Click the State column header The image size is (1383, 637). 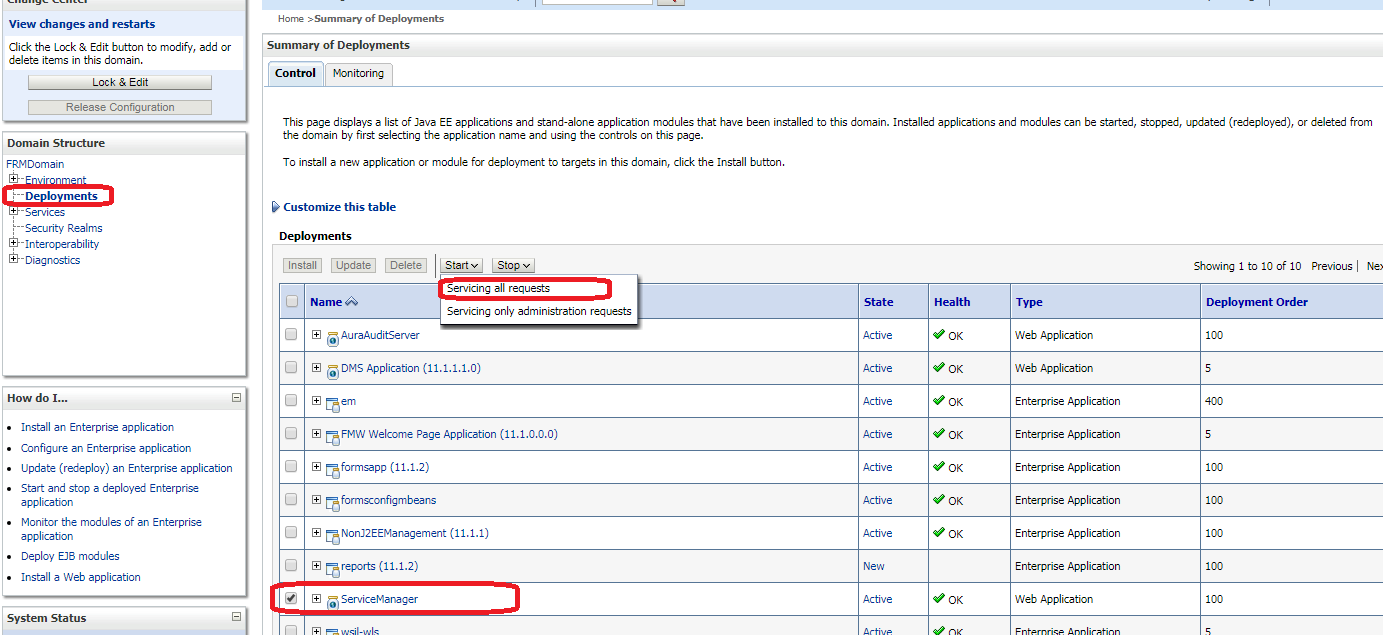[879, 302]
